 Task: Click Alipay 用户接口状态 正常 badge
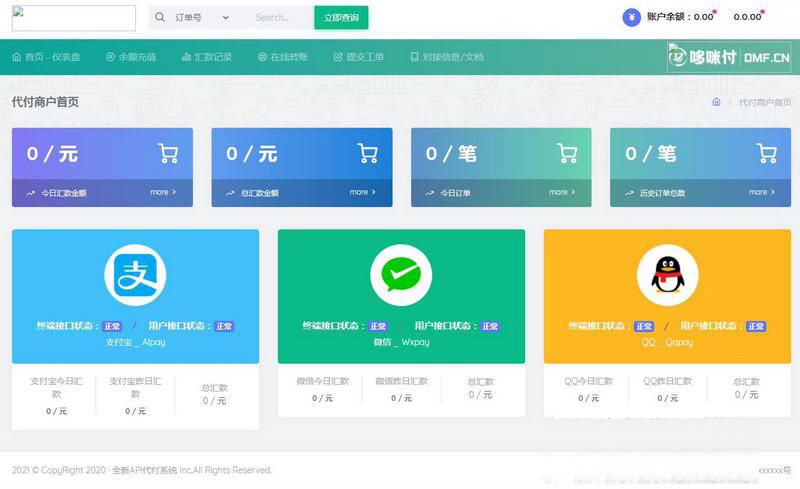point(224,326)
